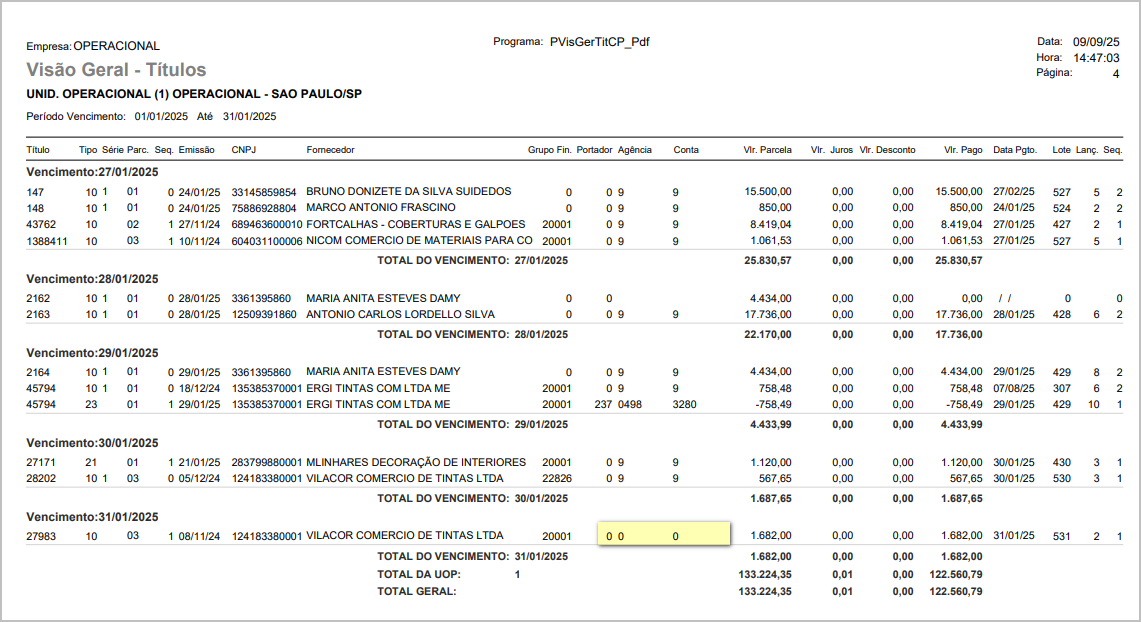
Task: Select the program name PVisGerTitCP_Pdf
Action: [600, 42]
